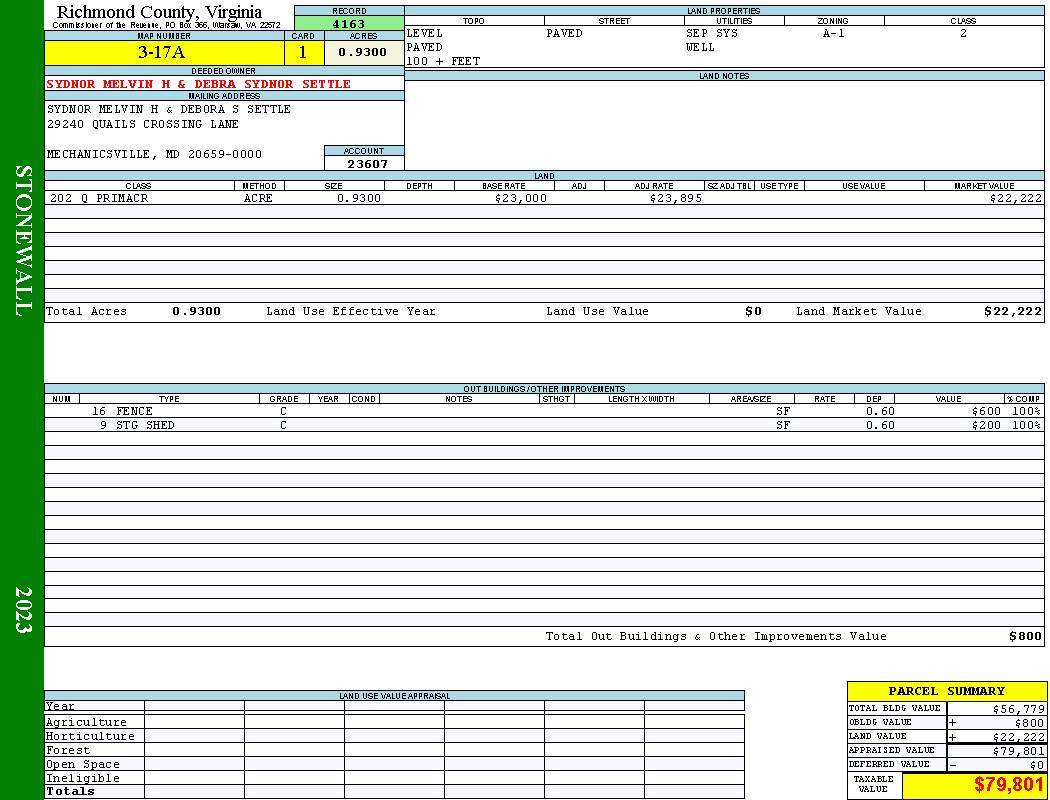Click street value PAVED under STREET

click(x=564, y=33)
